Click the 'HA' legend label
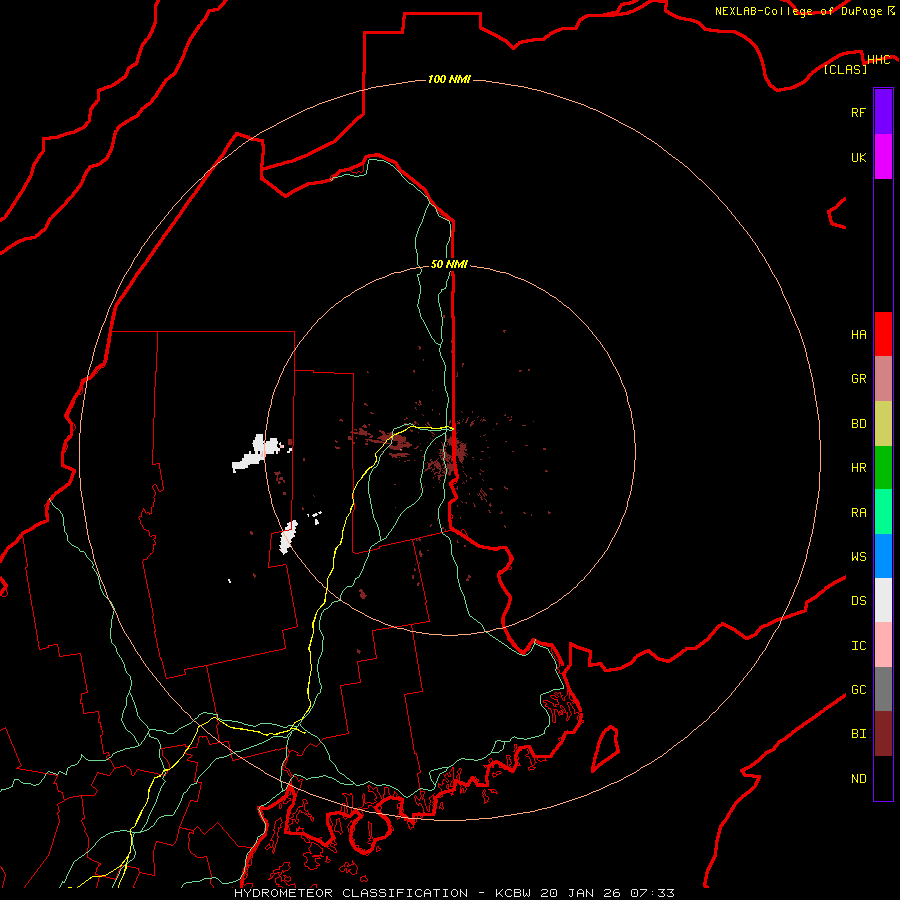Image resolution: width=900 pixels, height=900 pixels. click(x=858, y=335)
